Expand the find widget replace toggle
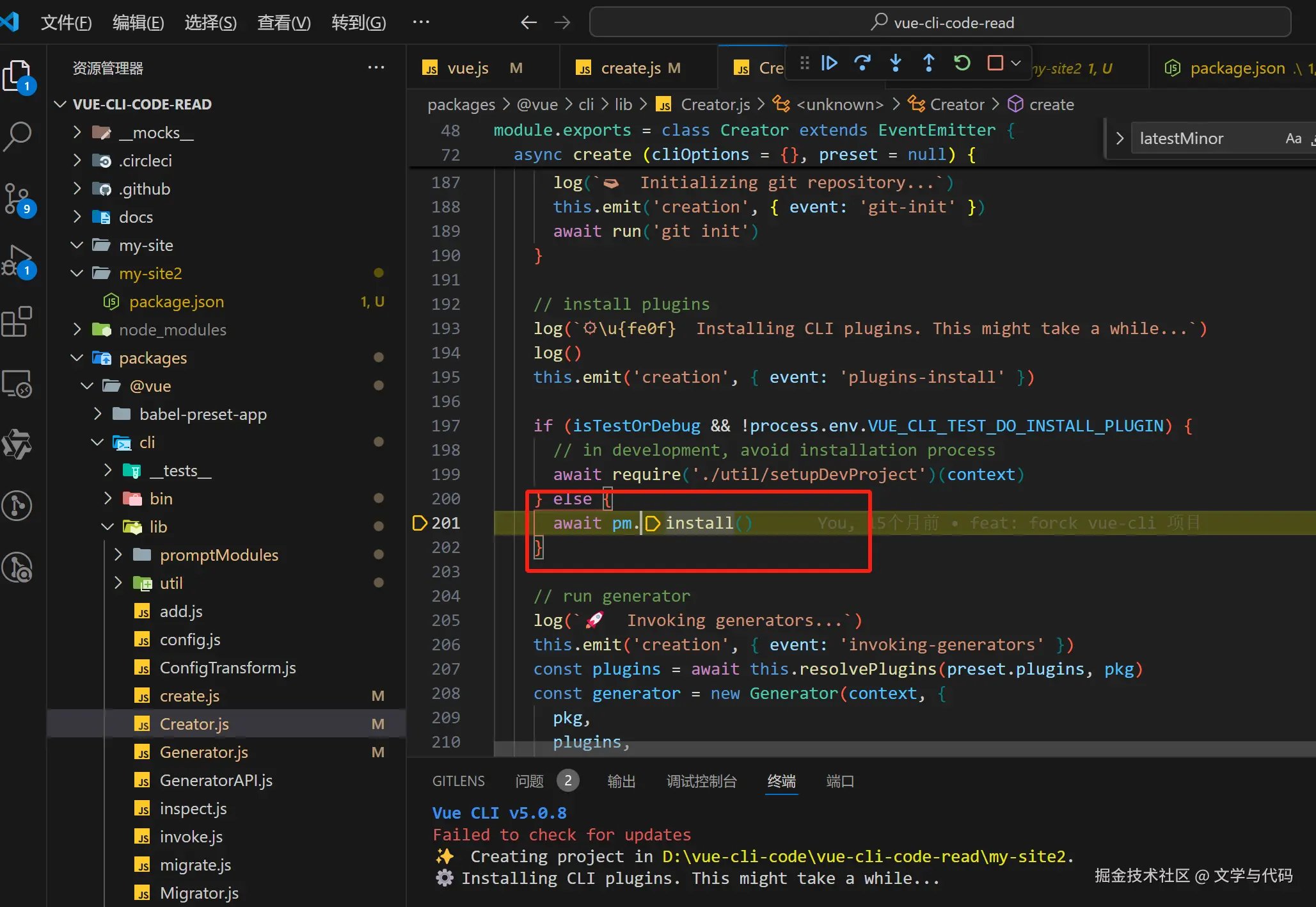Viewport: 1316px width, 907px height. tap(1120, 139)
